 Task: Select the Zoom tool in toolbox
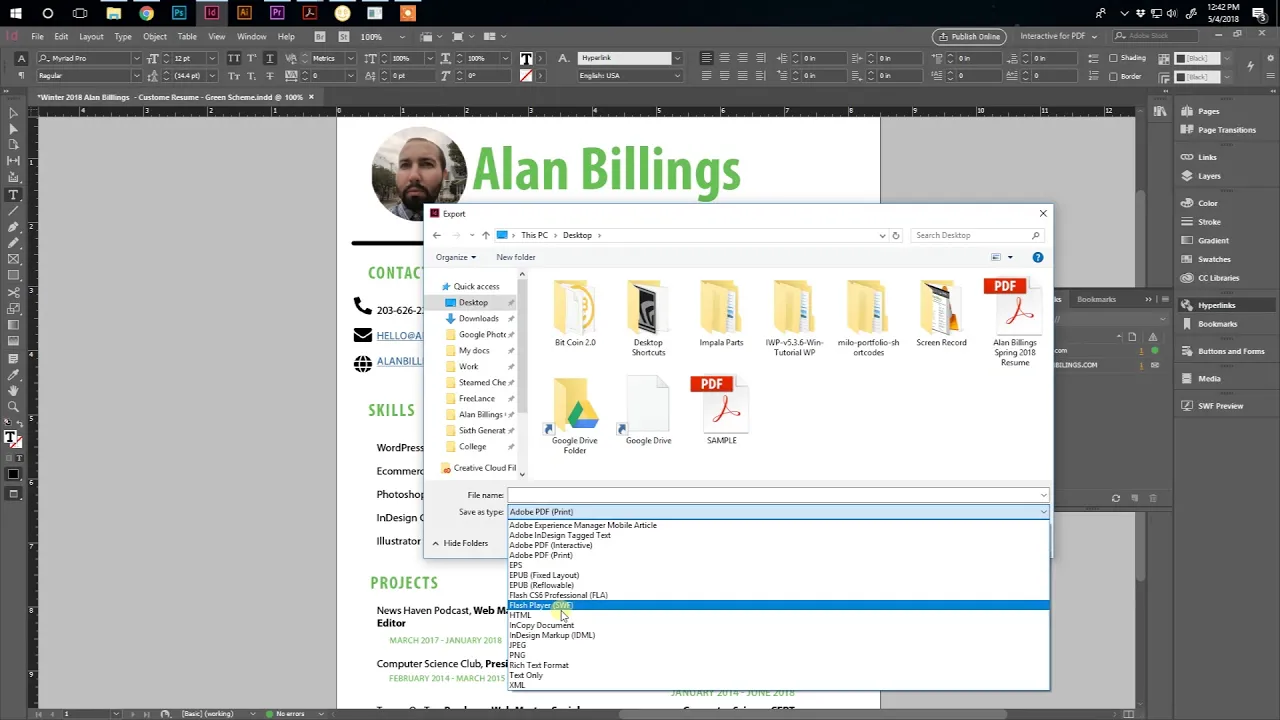point(13,407)
